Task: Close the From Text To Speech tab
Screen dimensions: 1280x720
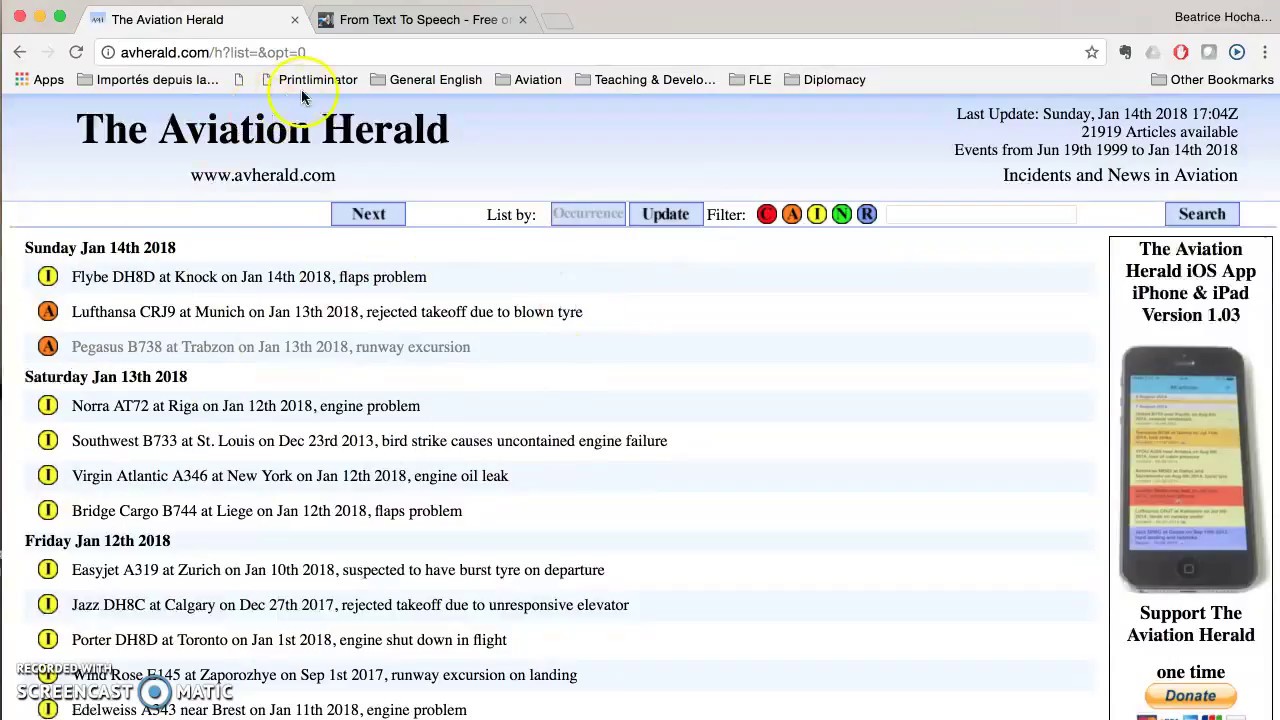Action: (x=522, y=19)
